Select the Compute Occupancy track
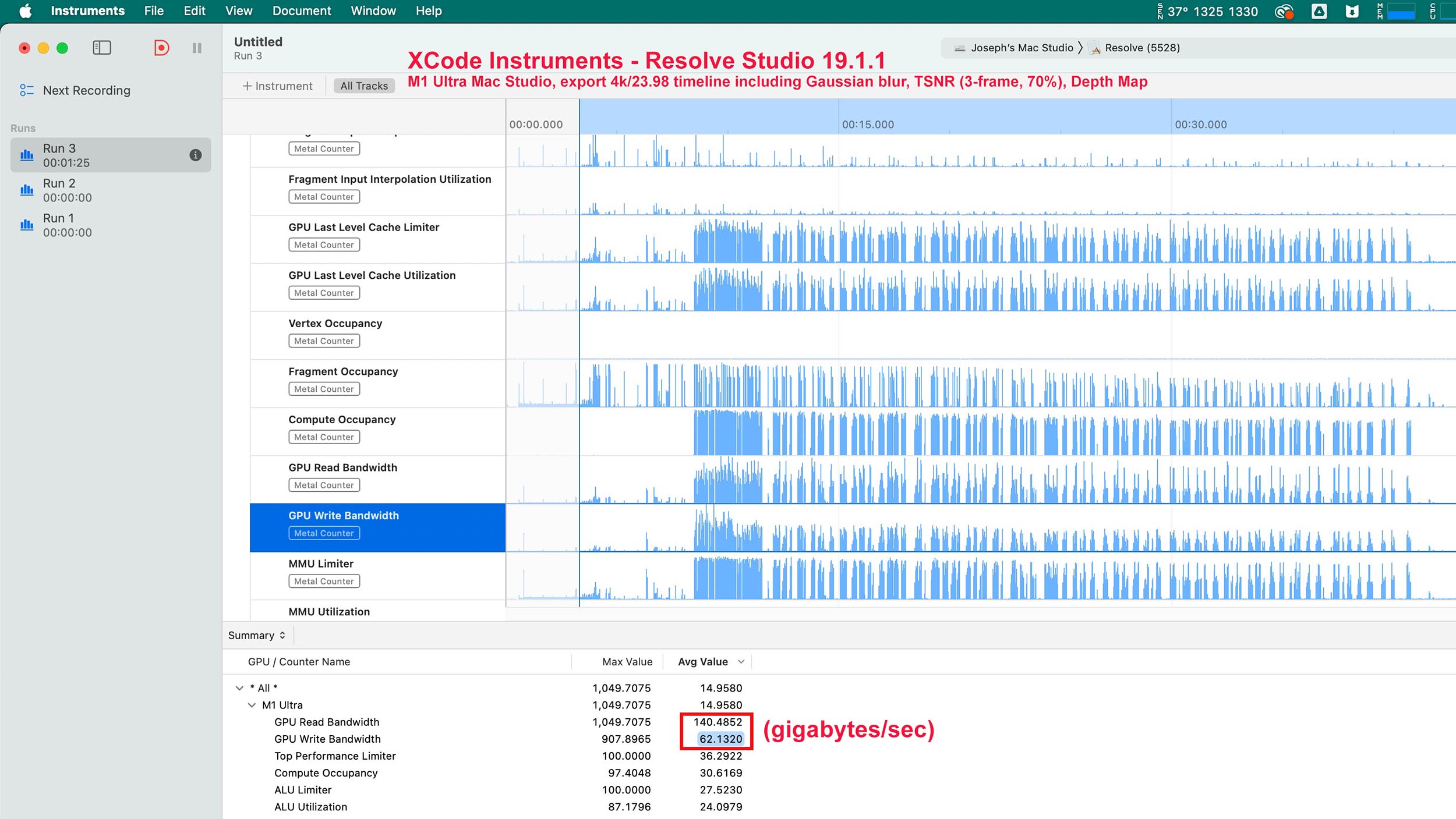Screen dimensions: 1456x819 click(x=377, y=431)
